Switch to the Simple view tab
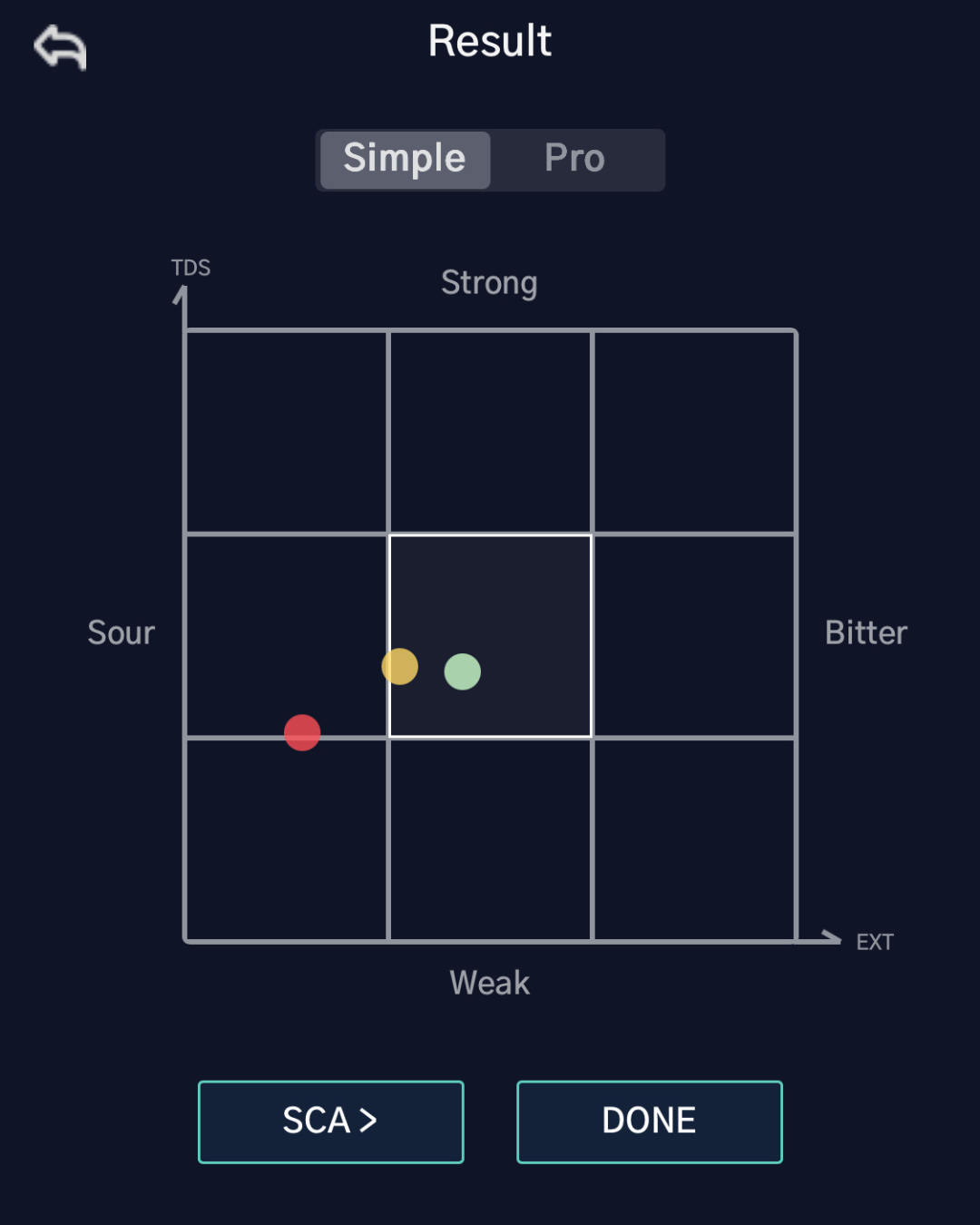This screenshot has height=1225, width=980. coord(405,159)
